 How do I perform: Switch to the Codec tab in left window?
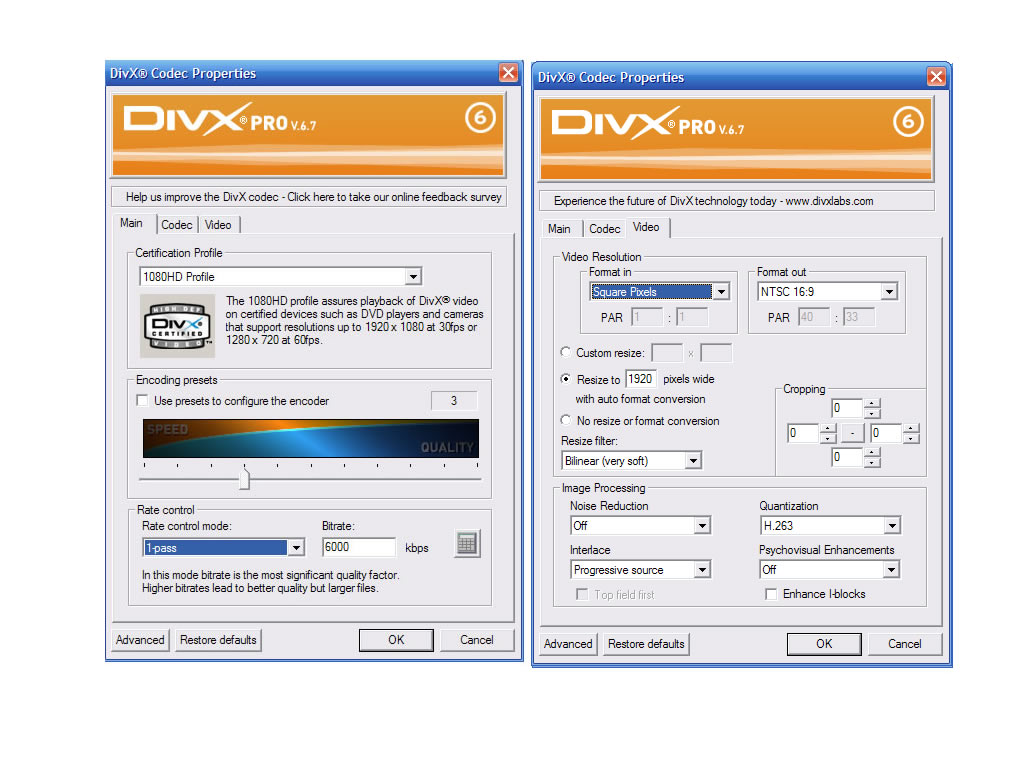pyautogui.click(x=177, y=225)
